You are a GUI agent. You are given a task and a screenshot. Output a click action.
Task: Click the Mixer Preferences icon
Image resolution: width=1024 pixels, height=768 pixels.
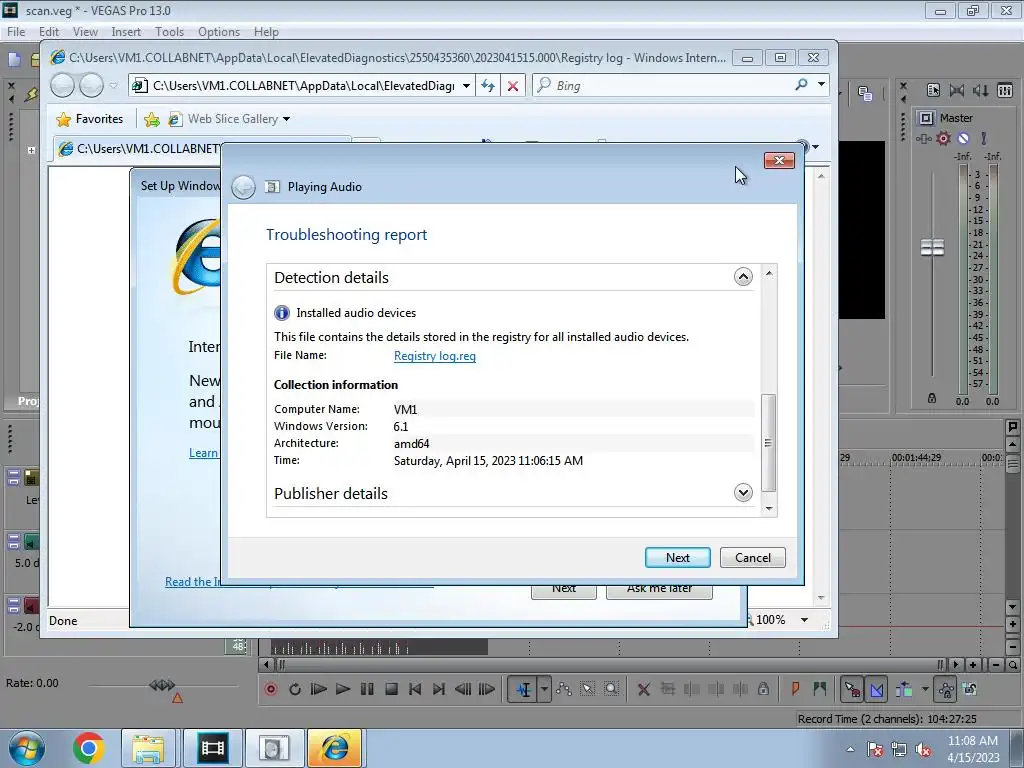(933, 91)
